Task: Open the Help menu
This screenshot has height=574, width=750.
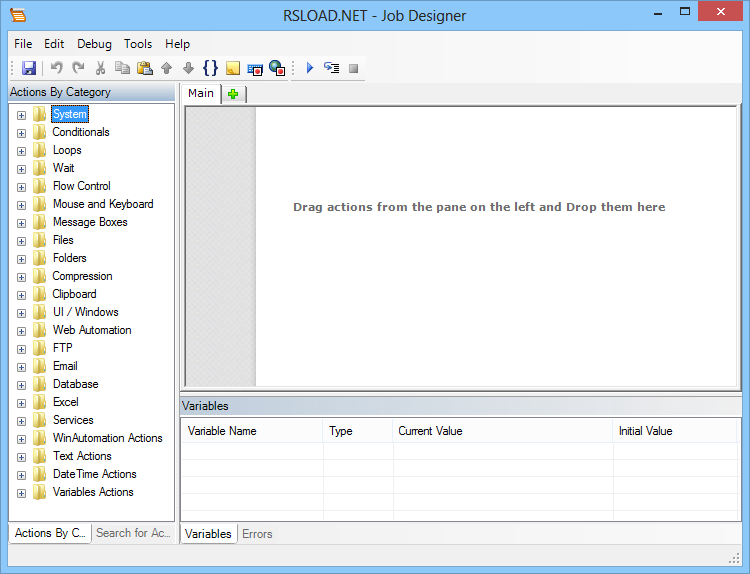Action: point(177,44)
